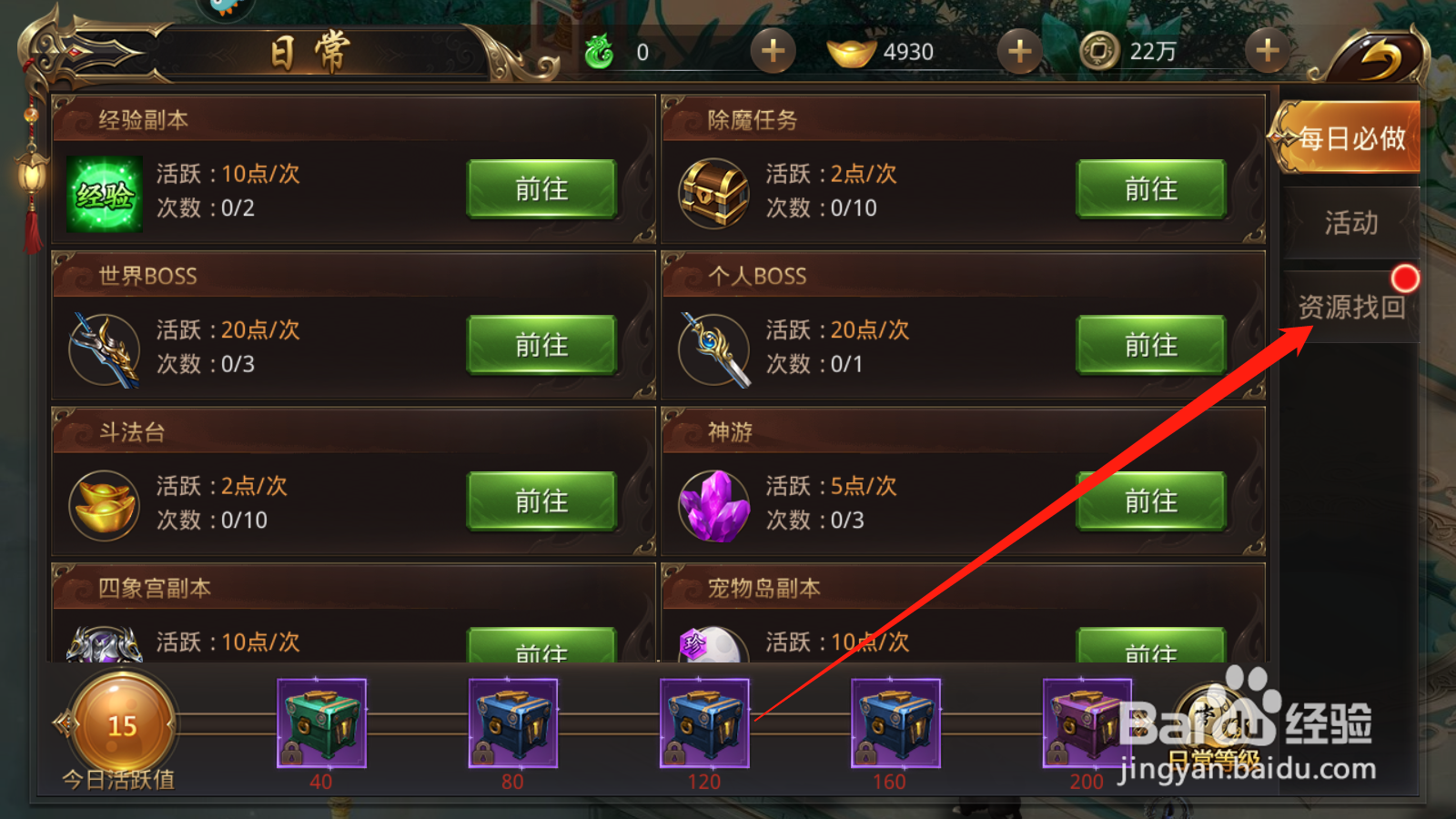Viewport: 1456px width, 819px height.
Task: Add coins with plus button beside 22万
Action: [1267, 51]
